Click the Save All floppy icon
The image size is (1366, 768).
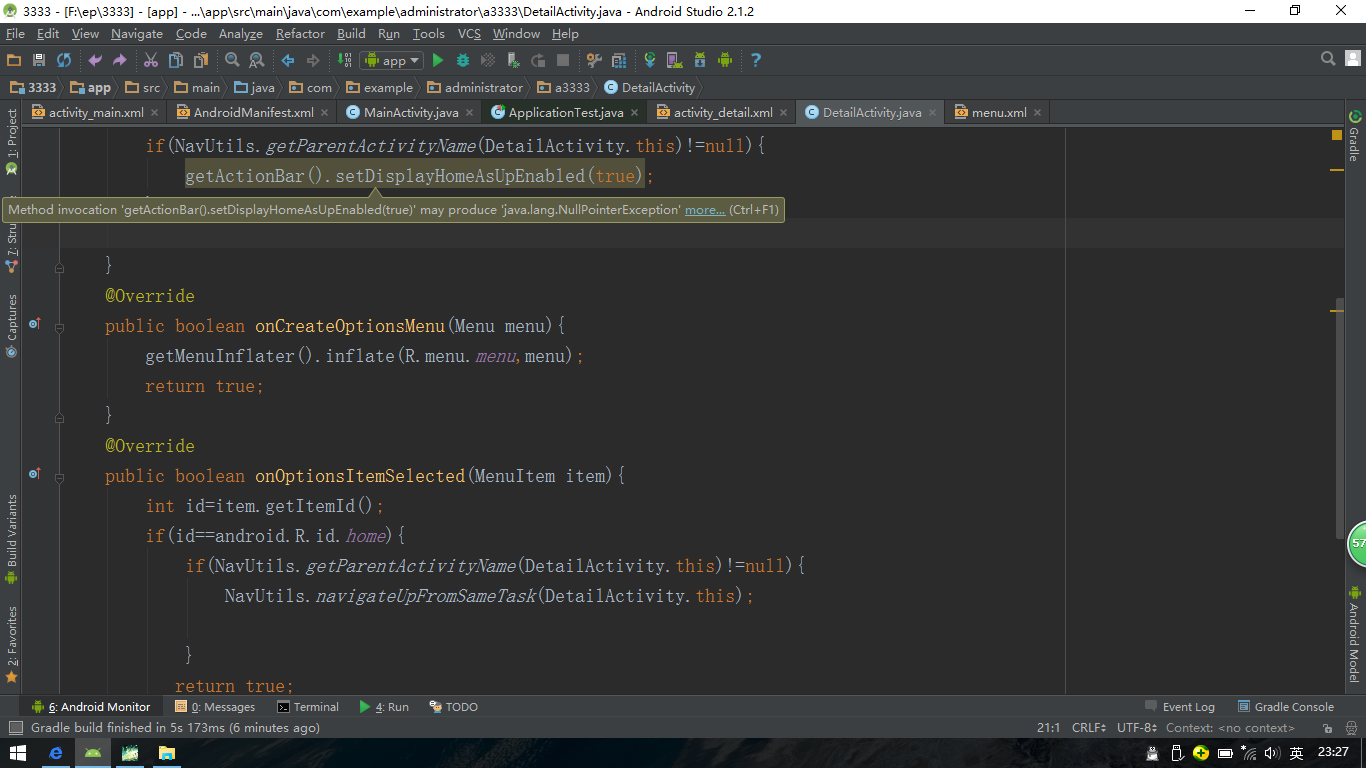coord(39,60)
